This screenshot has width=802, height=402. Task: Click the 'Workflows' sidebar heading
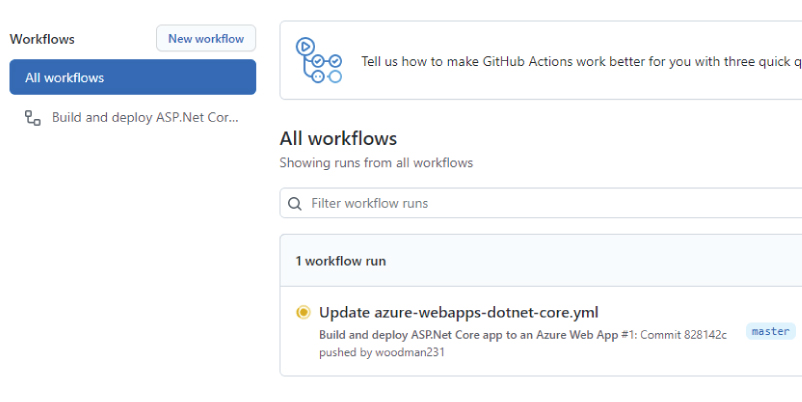(42, 39)
